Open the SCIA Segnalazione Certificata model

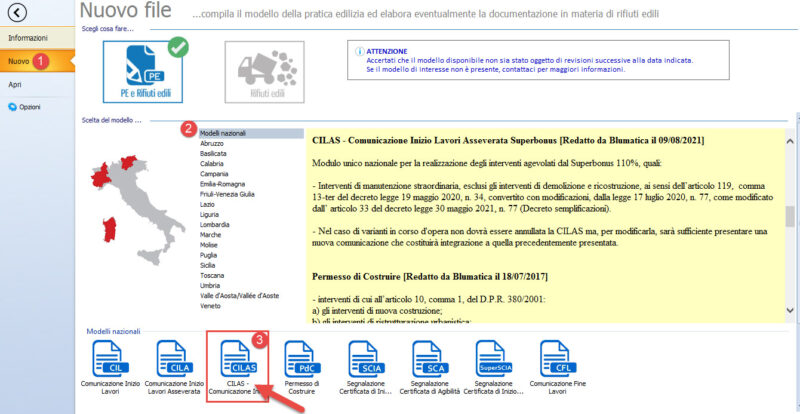(364, 367)
